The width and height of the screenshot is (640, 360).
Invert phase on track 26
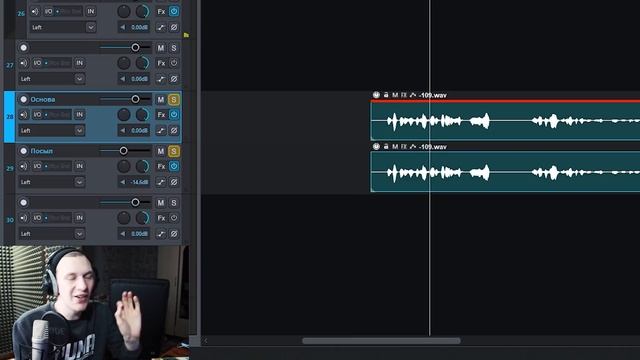[174, 27]
